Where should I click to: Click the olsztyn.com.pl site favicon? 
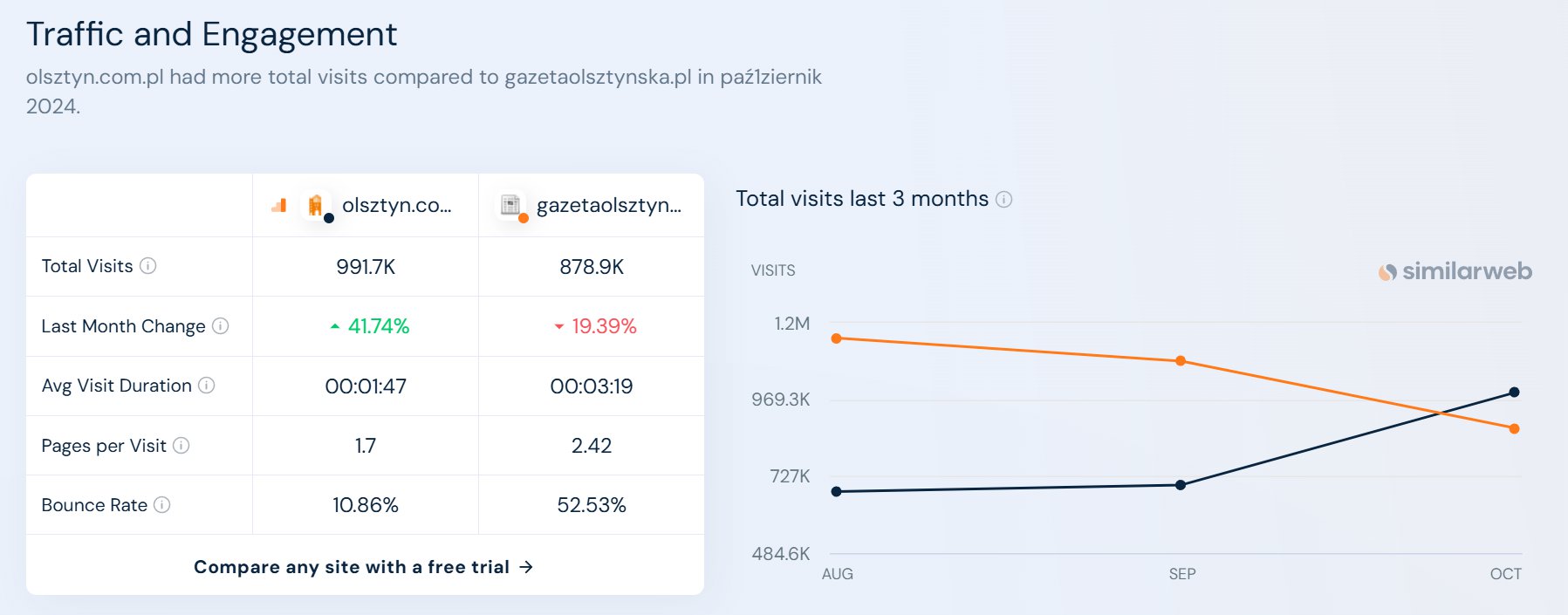pyautogui.click(x=316, y=205)
